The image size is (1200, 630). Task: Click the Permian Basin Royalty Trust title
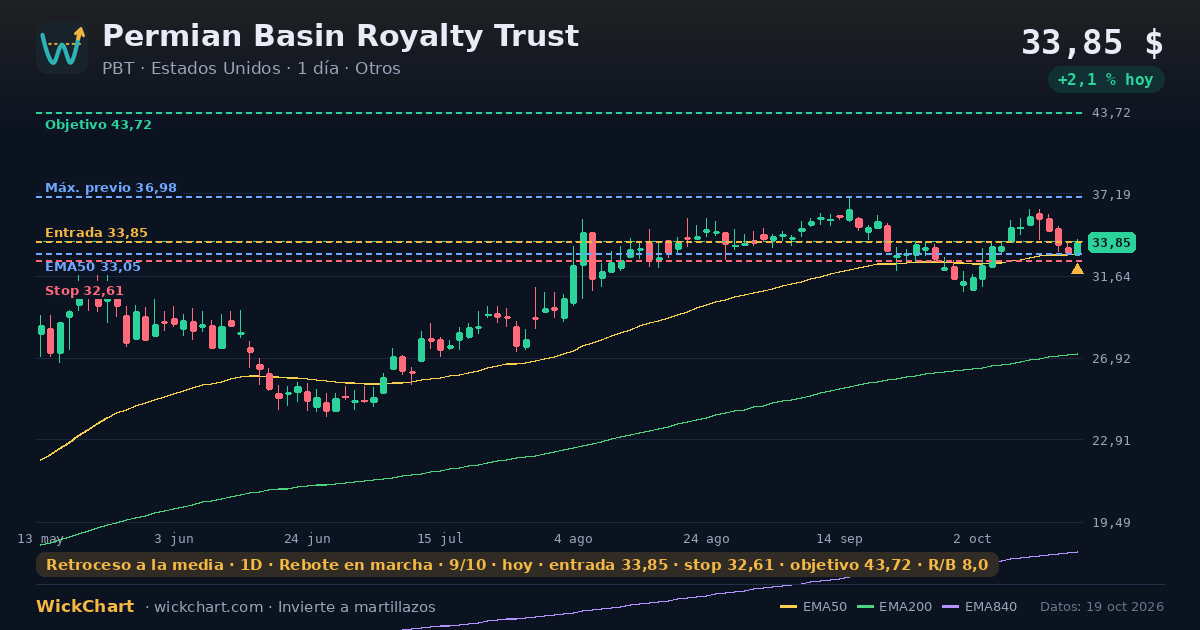340,36
